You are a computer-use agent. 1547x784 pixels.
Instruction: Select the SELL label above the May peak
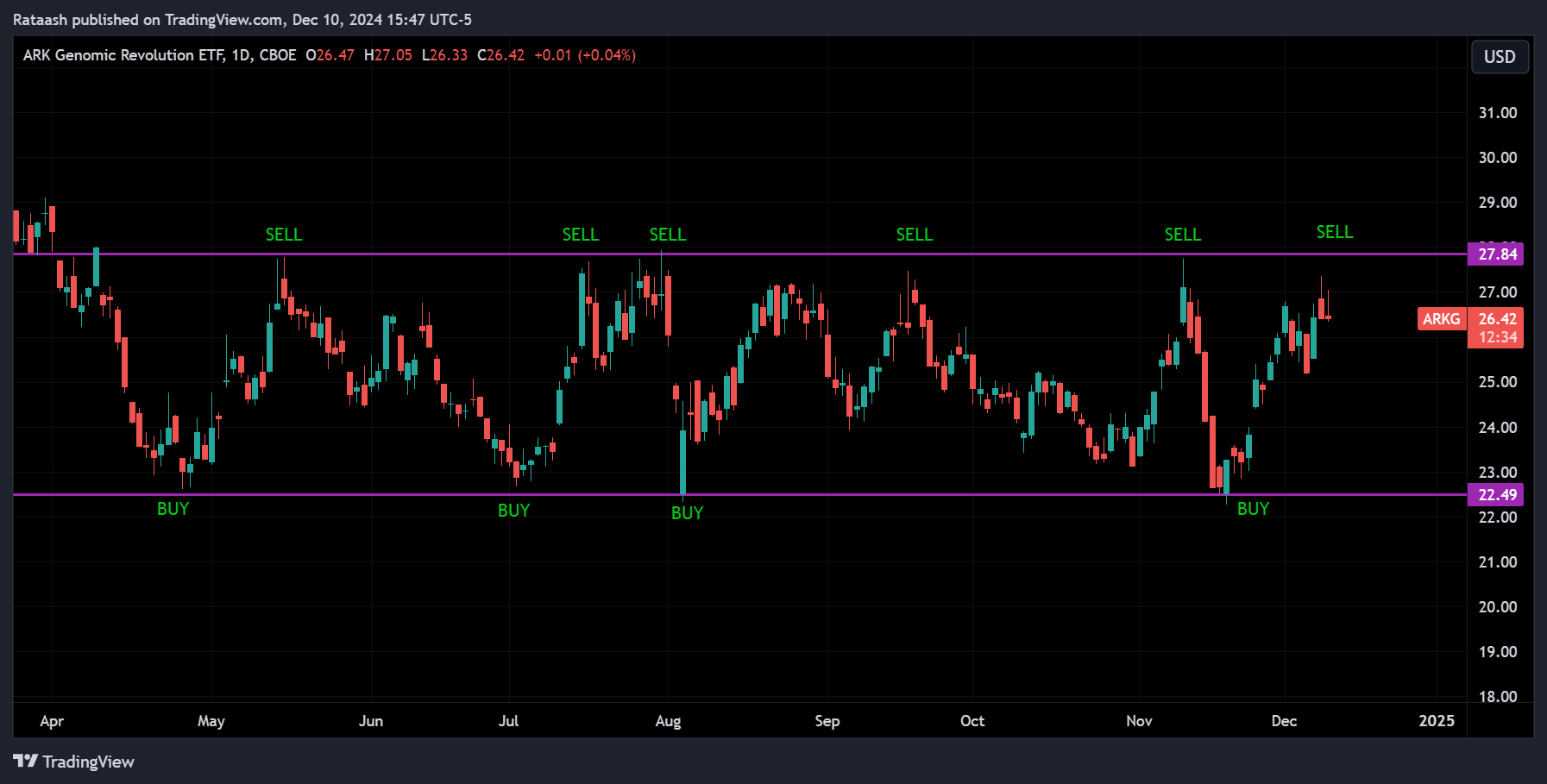pyautogui.click(x=284, y=235)
